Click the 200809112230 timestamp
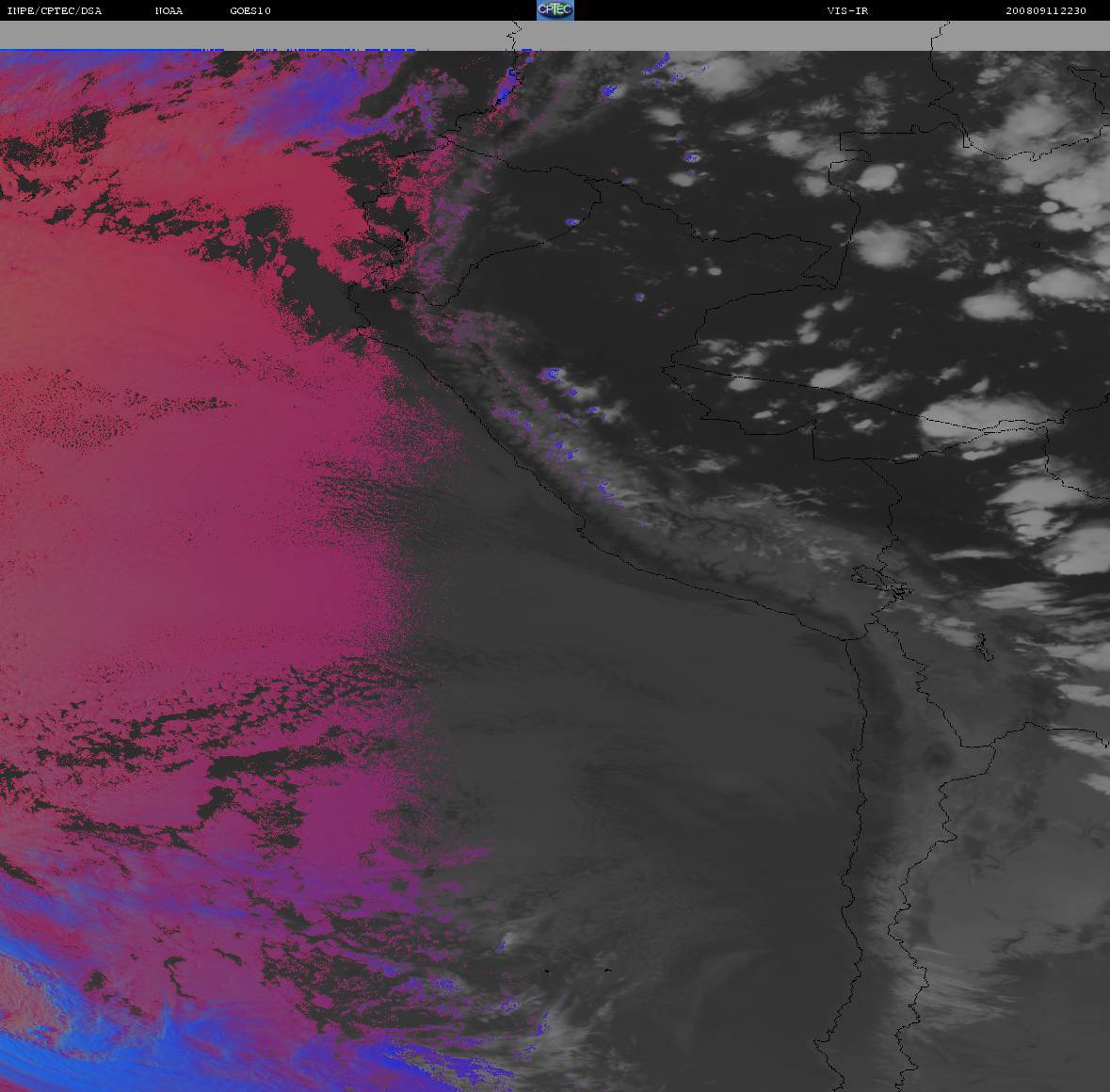The image size is (1110, 1092). 1046,10
